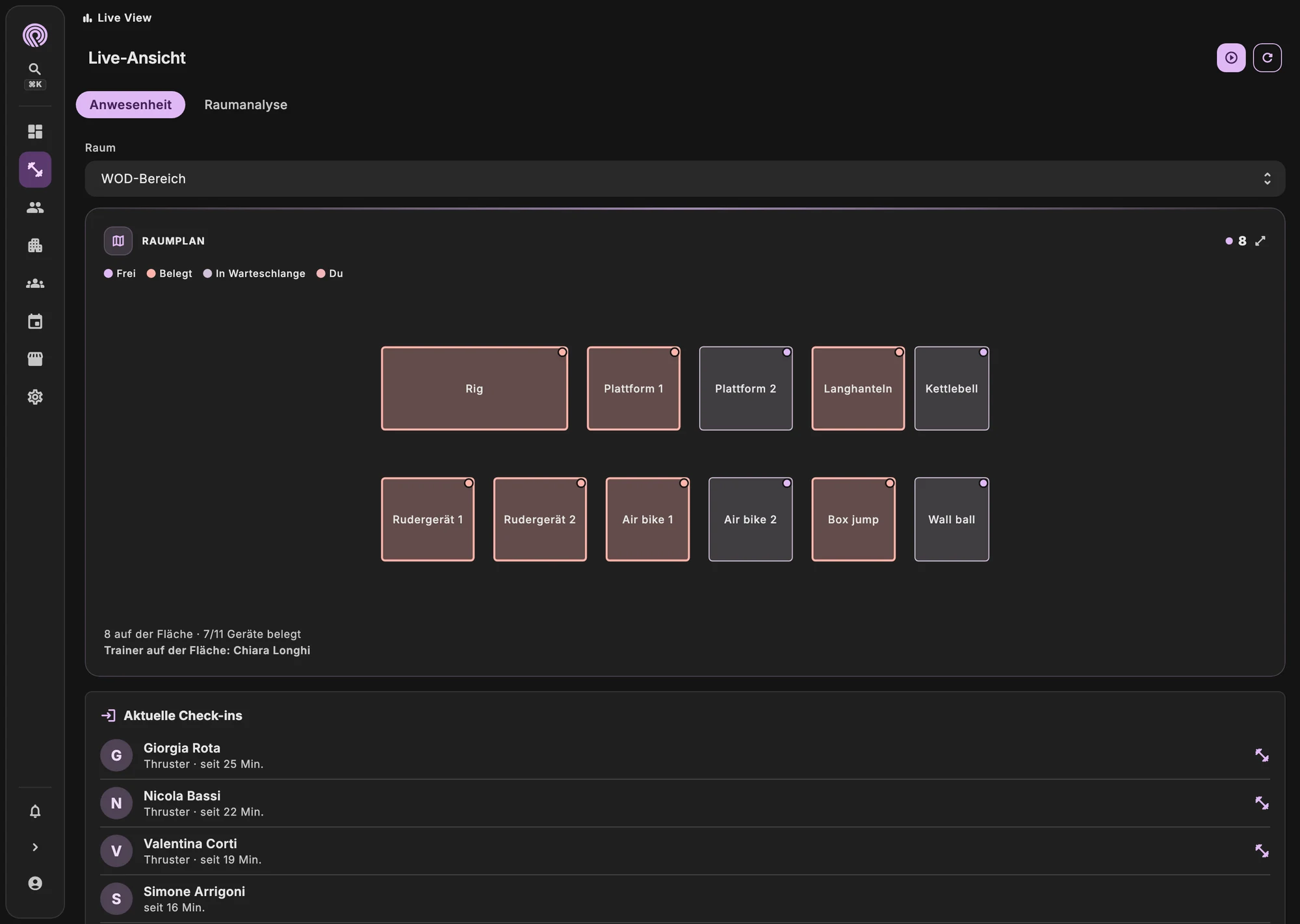Select the Kettlebell tile
This screenshot has width=1300, height=924.
pos(952,389)
